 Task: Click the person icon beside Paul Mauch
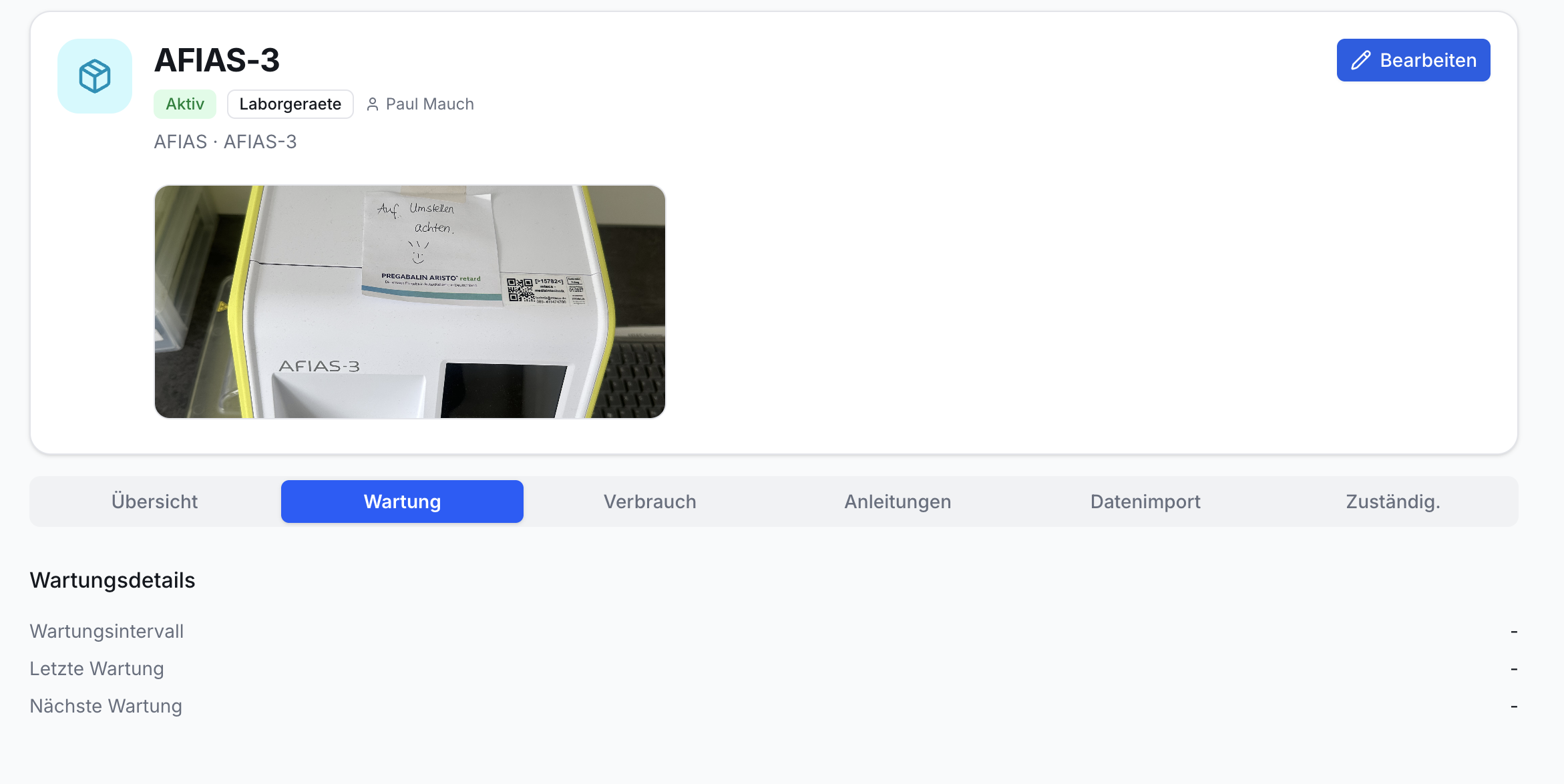click(x=373, y=104)
